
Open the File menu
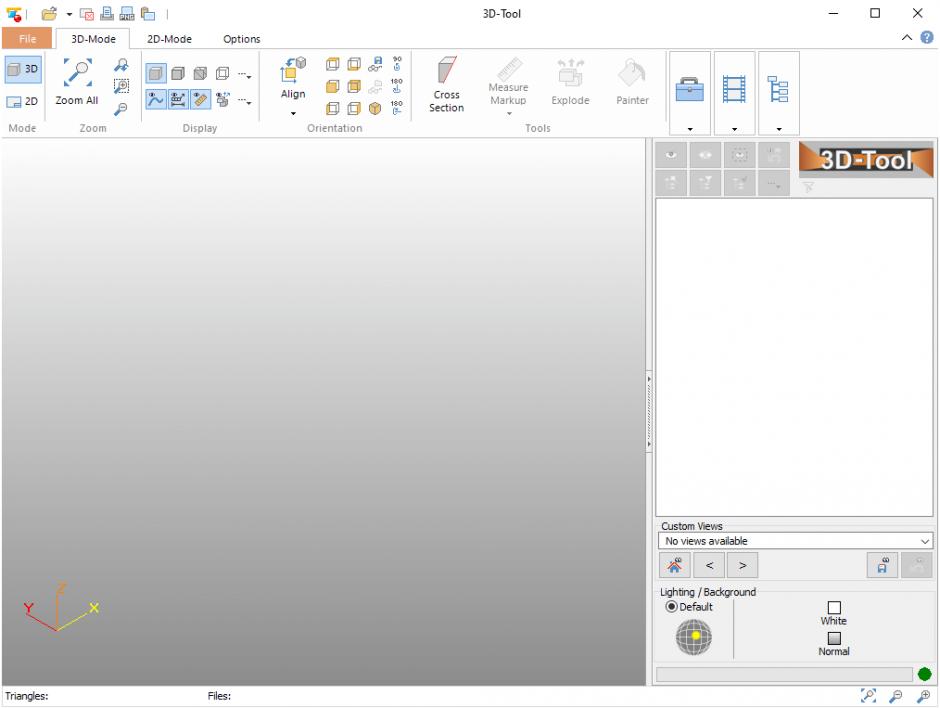click(x=27, y=38)
